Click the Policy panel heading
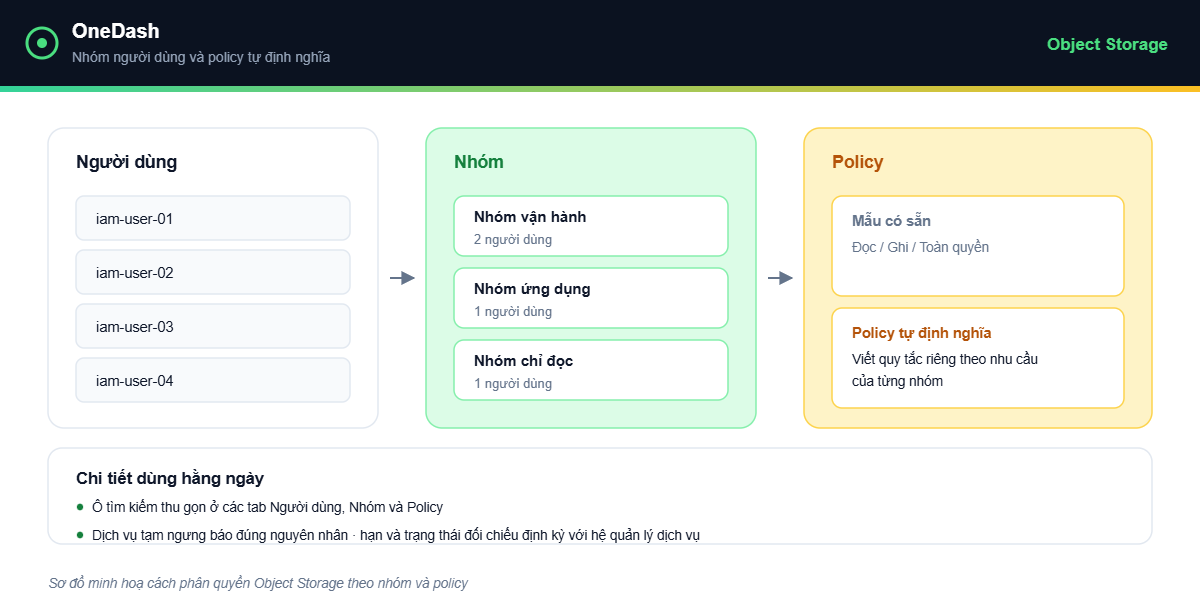The width and height of the screenshot is (1200, 610). [858, 162]
